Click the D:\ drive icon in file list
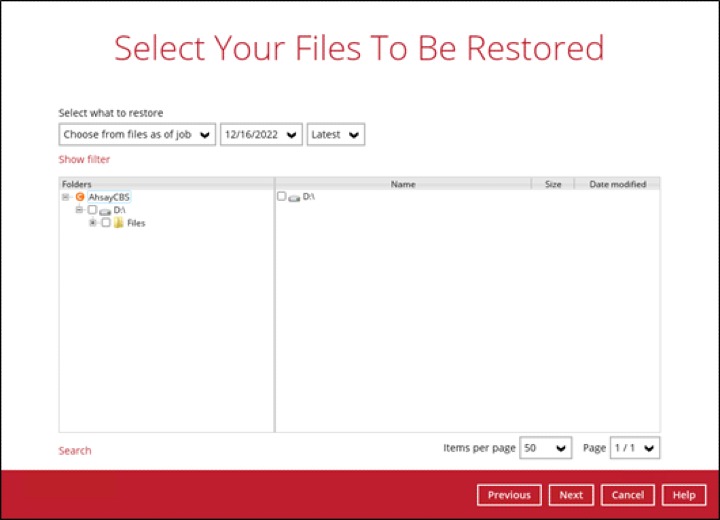This screenshot has width=720, height=520. coord(294,198)
